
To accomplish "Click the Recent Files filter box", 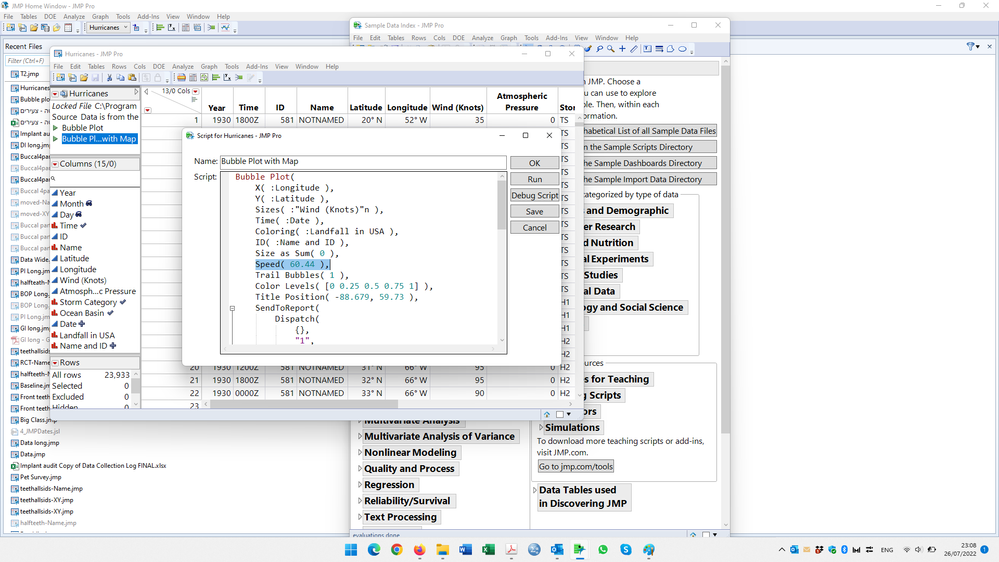I will tap(27, 61).
